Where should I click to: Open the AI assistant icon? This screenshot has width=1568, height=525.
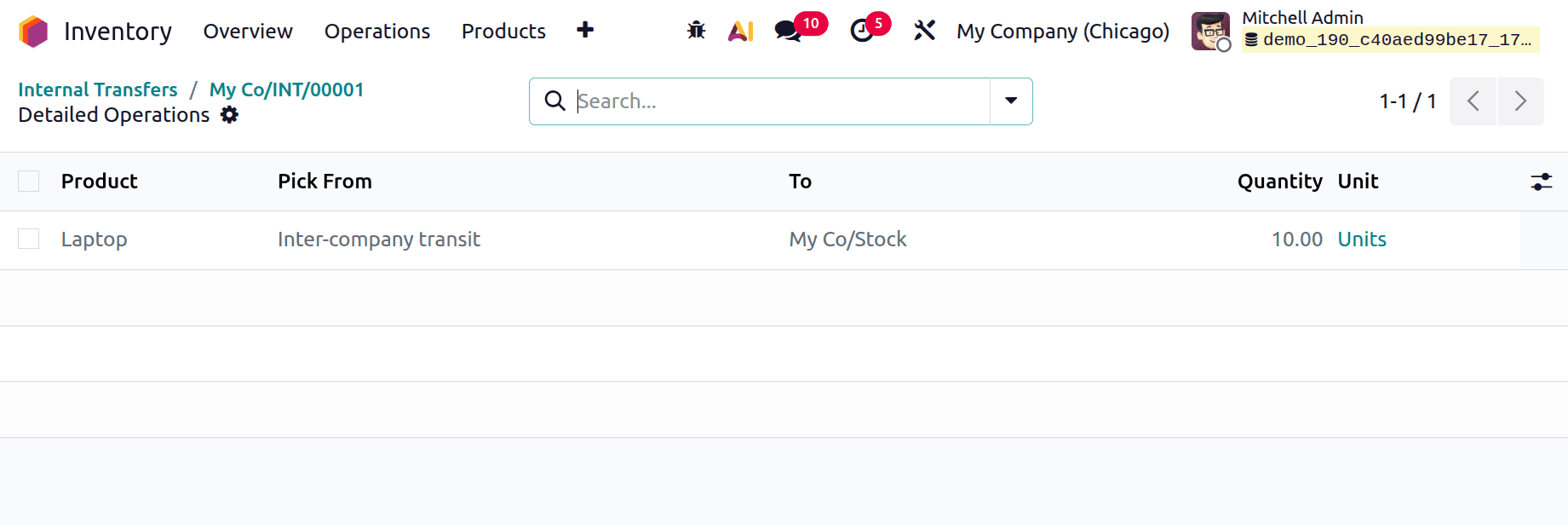point(740,32)
